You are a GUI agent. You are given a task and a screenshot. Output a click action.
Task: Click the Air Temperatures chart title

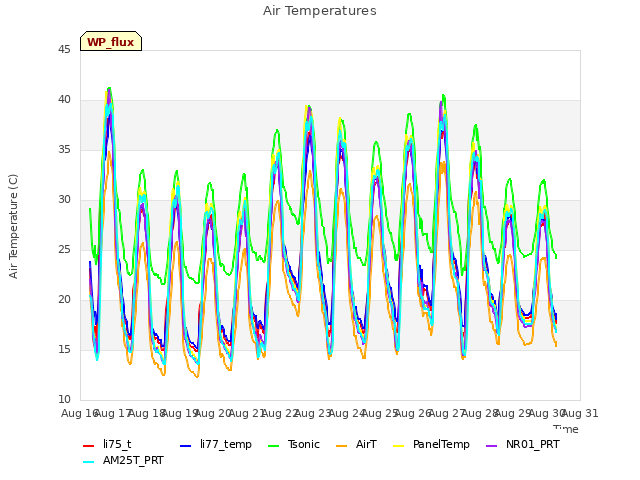[320, 11]
